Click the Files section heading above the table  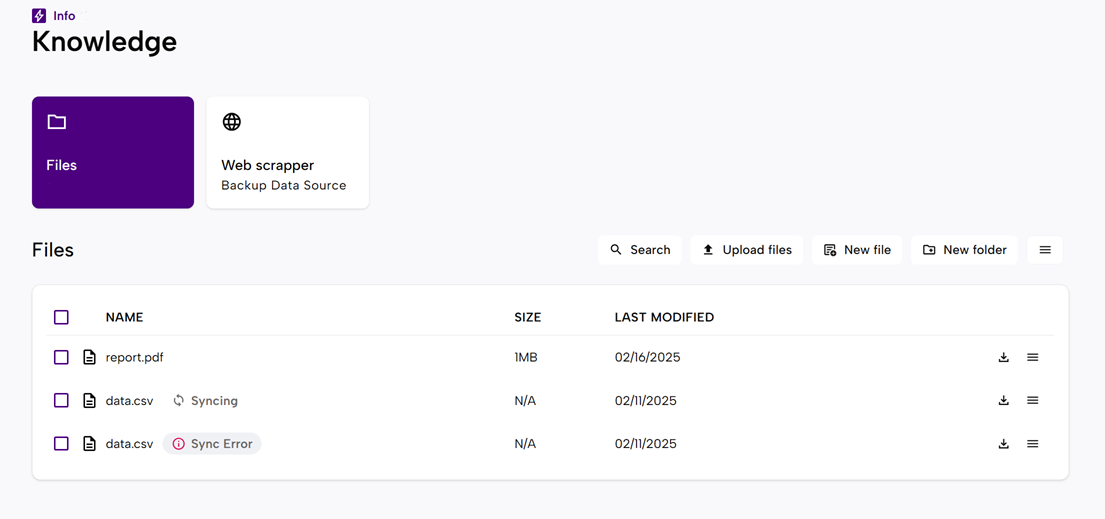[x=53, y=250]
